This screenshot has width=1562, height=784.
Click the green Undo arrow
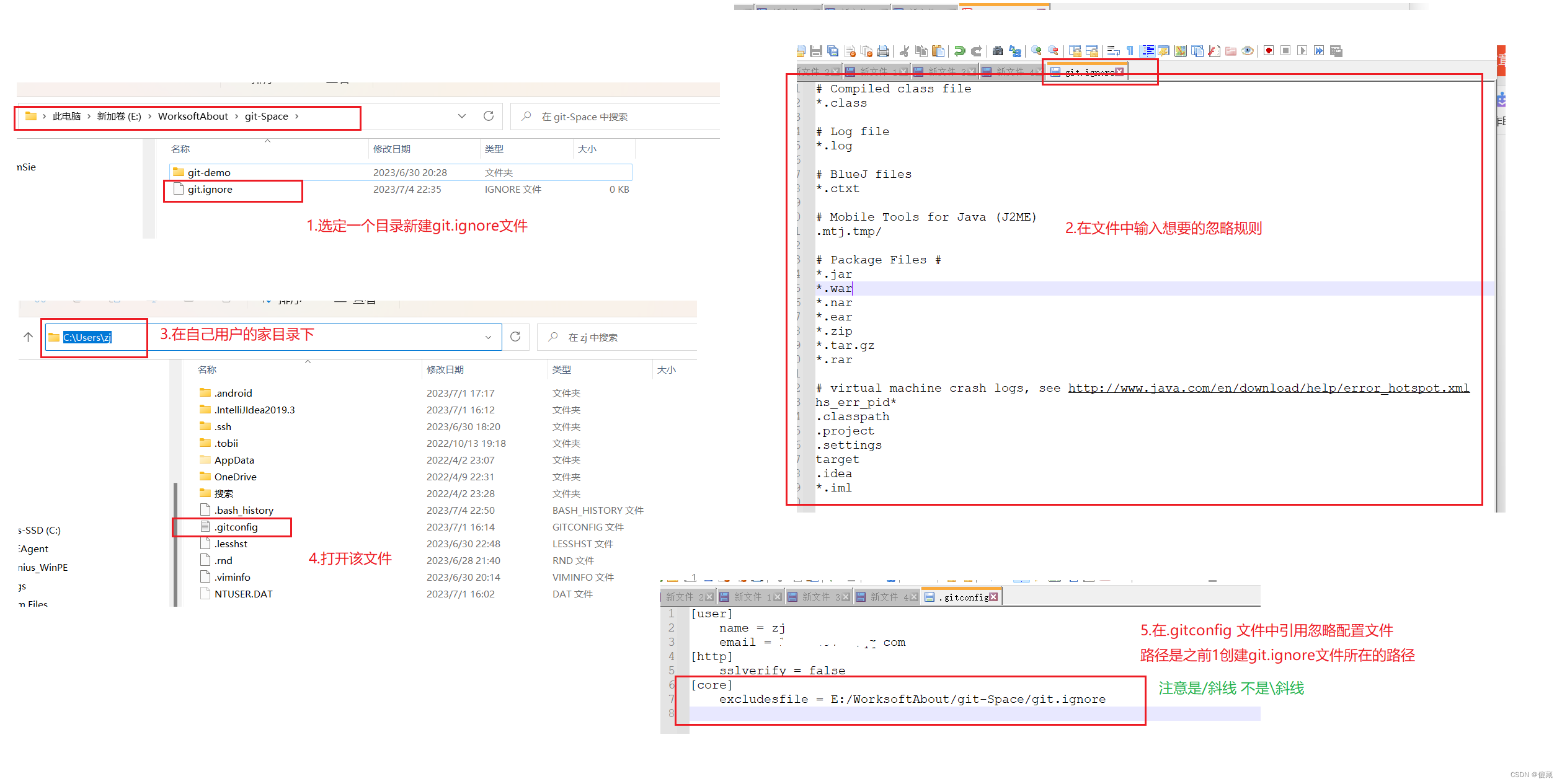click(960, 51)
